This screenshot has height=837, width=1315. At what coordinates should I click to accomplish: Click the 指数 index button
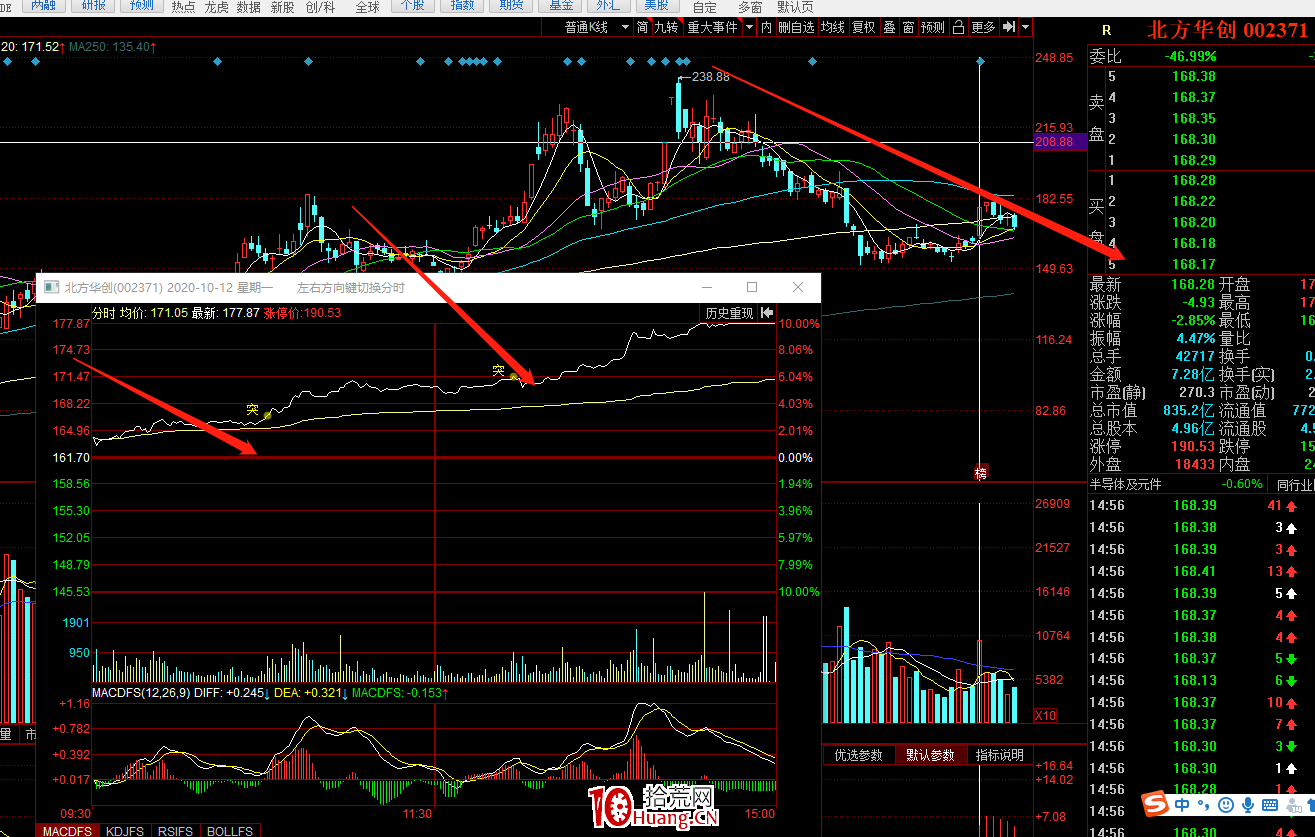(x=463, y=6)
